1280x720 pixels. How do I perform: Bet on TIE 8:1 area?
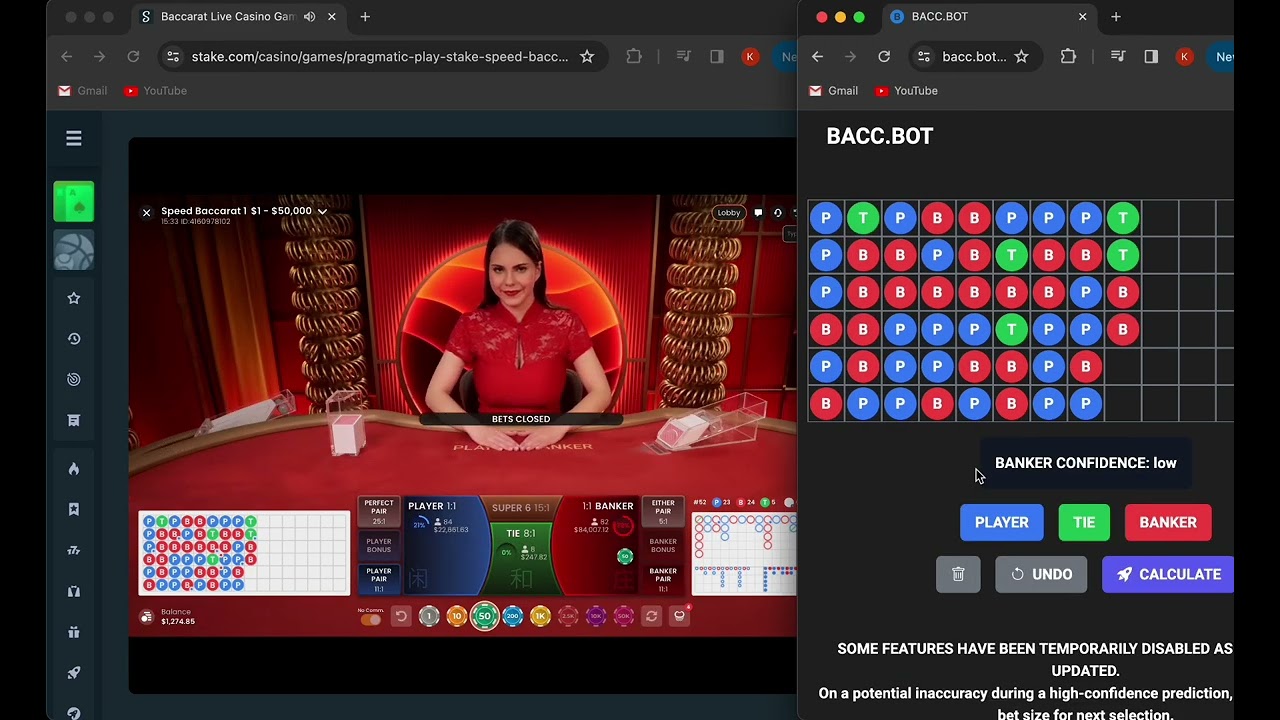click(521, 558)
